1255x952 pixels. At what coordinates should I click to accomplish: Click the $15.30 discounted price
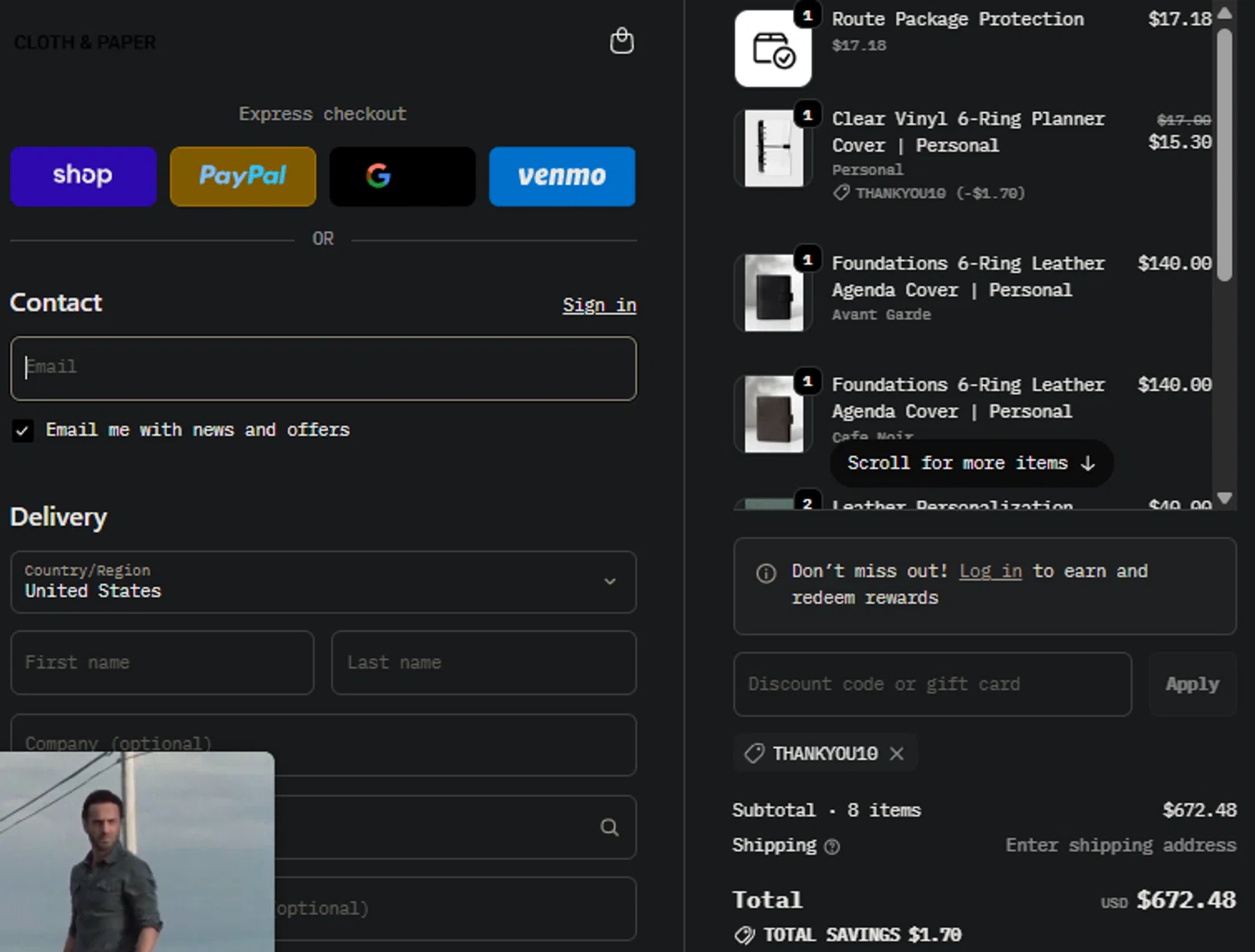coord(1180,142)
